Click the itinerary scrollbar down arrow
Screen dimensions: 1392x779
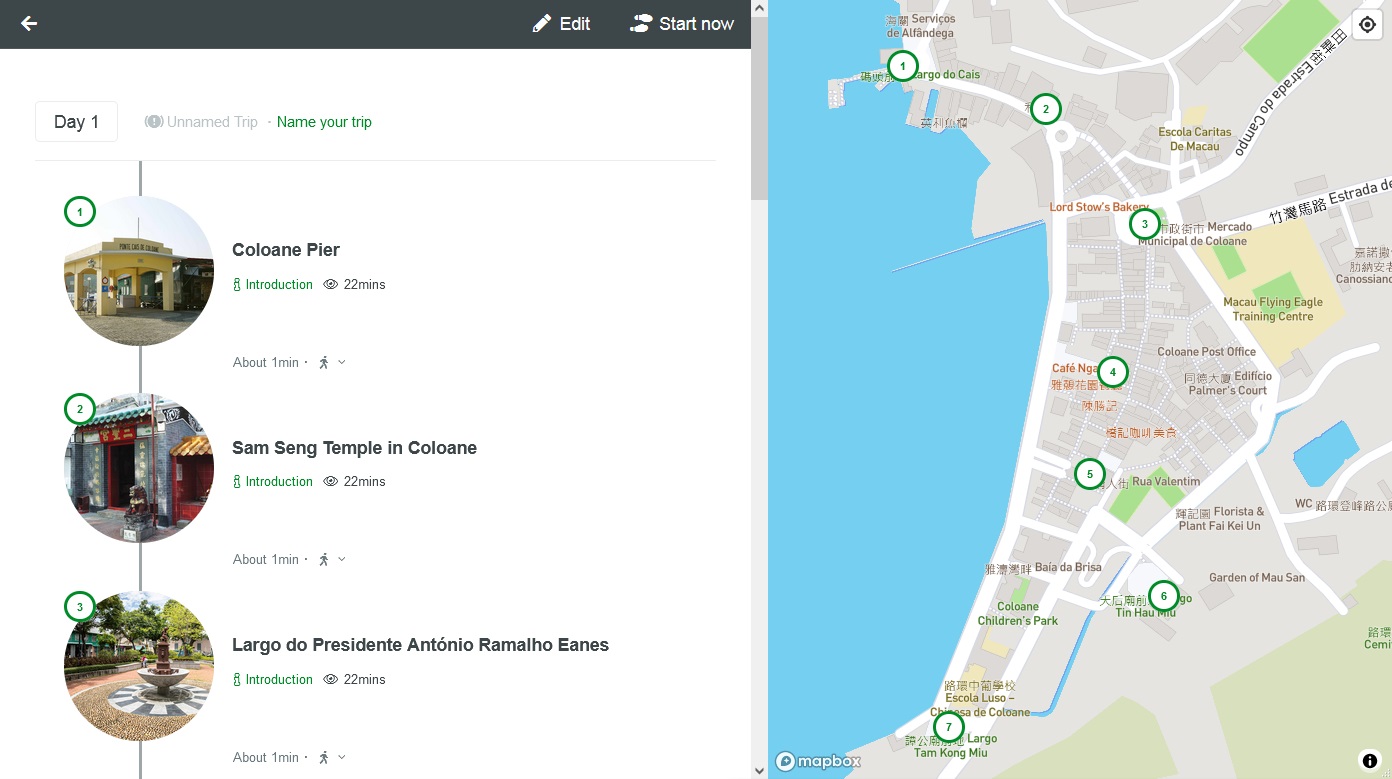coord(759,770)
